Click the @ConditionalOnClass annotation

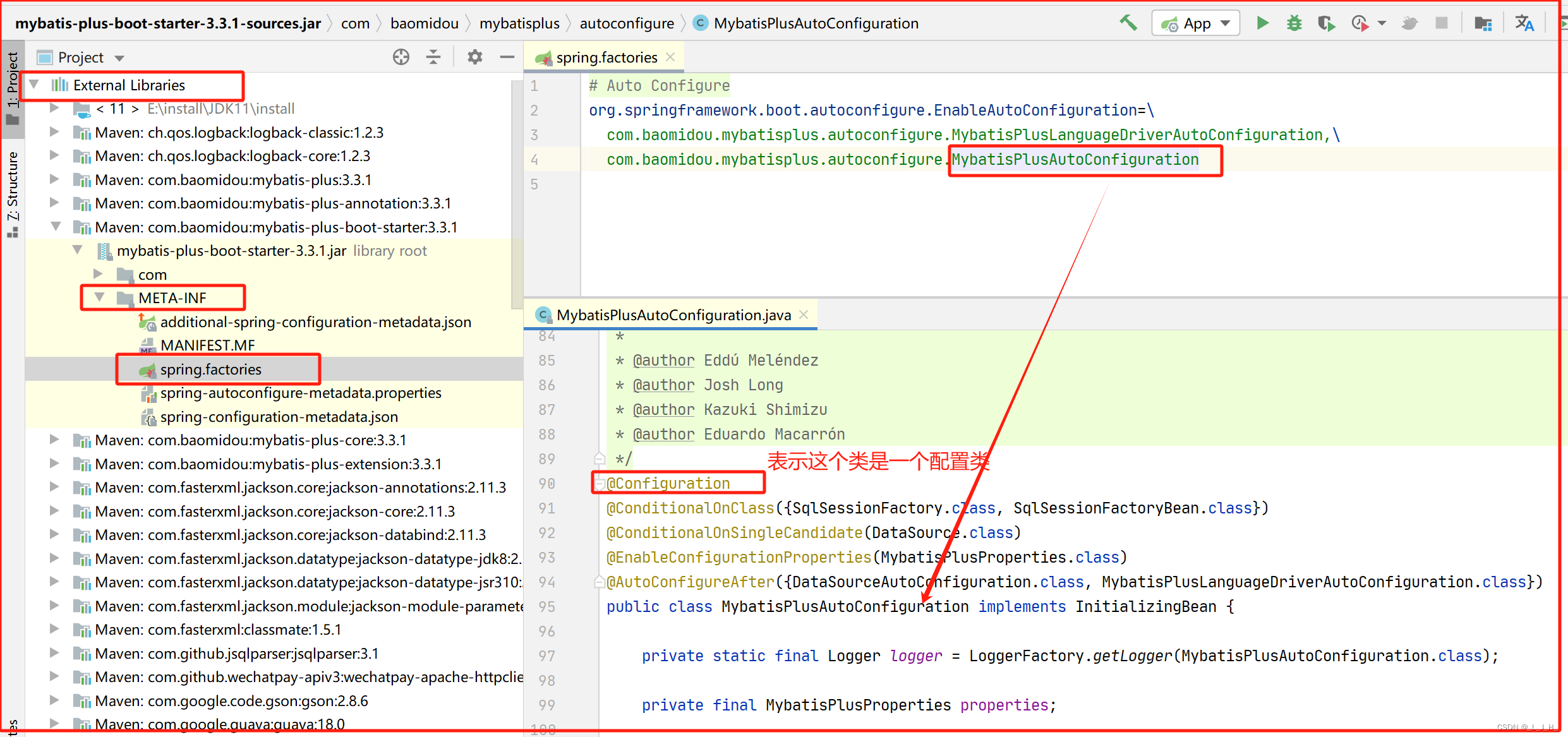pos(691,508)
